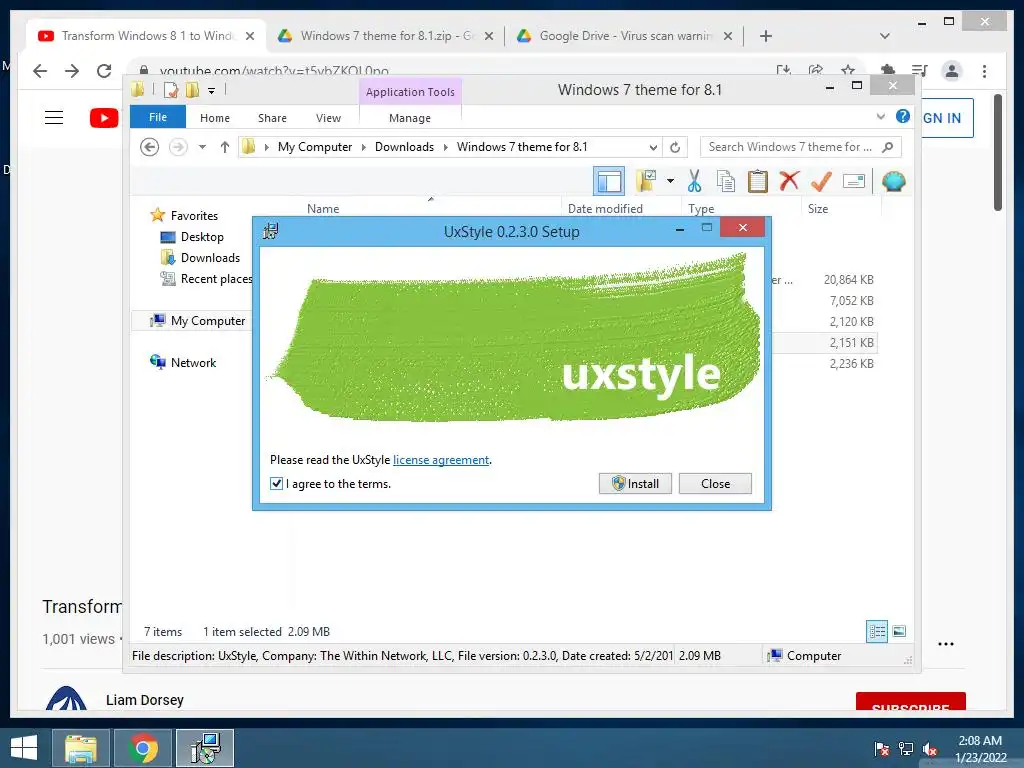This screenshot has width=1024, height=768.
Task: Click Install in UxStyle Setup
Action: click(635, 483)
